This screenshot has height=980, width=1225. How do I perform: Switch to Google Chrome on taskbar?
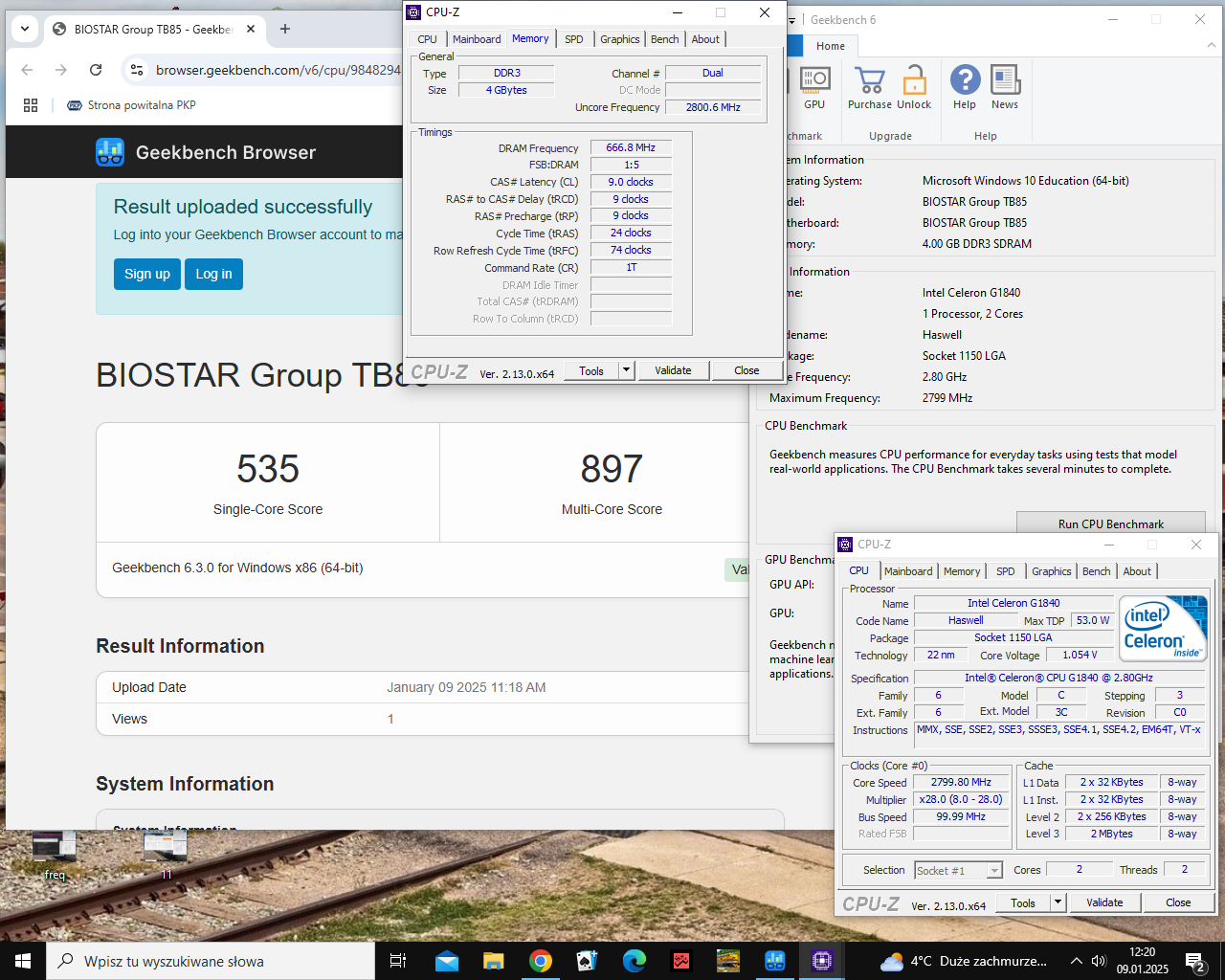[541, 961]
